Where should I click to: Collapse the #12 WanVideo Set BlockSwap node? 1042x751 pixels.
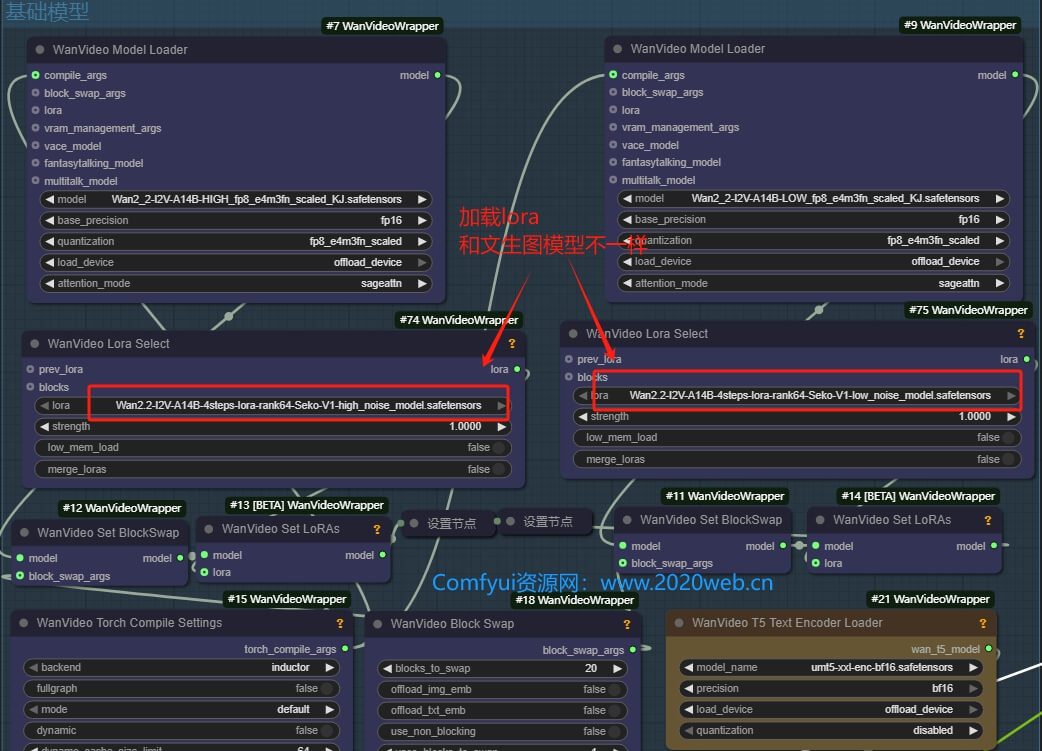(x=25, y=533)
